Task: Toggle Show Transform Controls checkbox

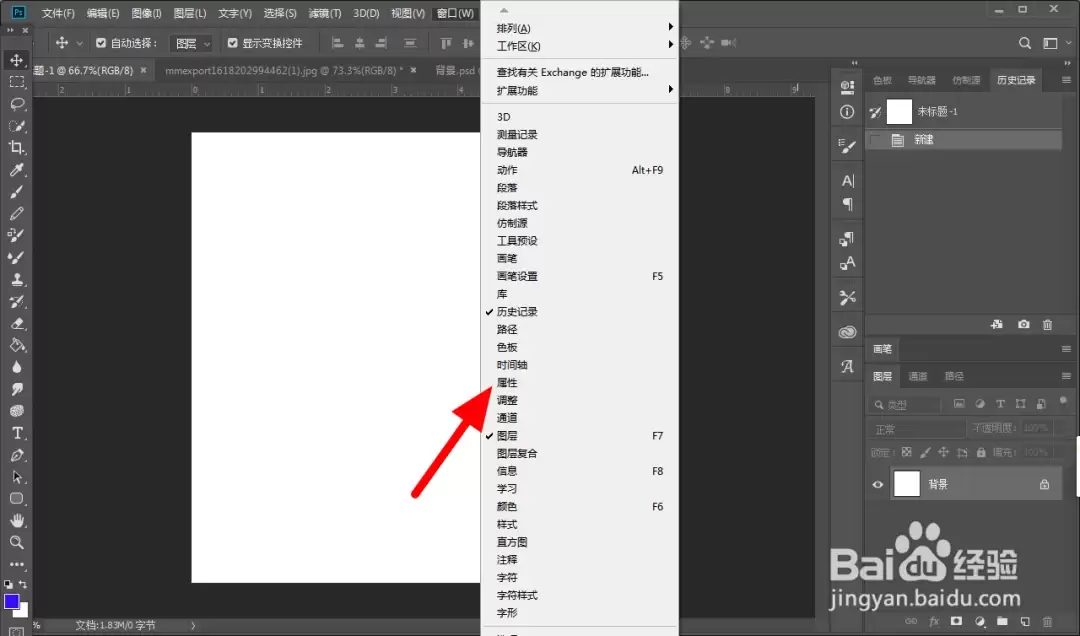Action: (x=232, y=43)
